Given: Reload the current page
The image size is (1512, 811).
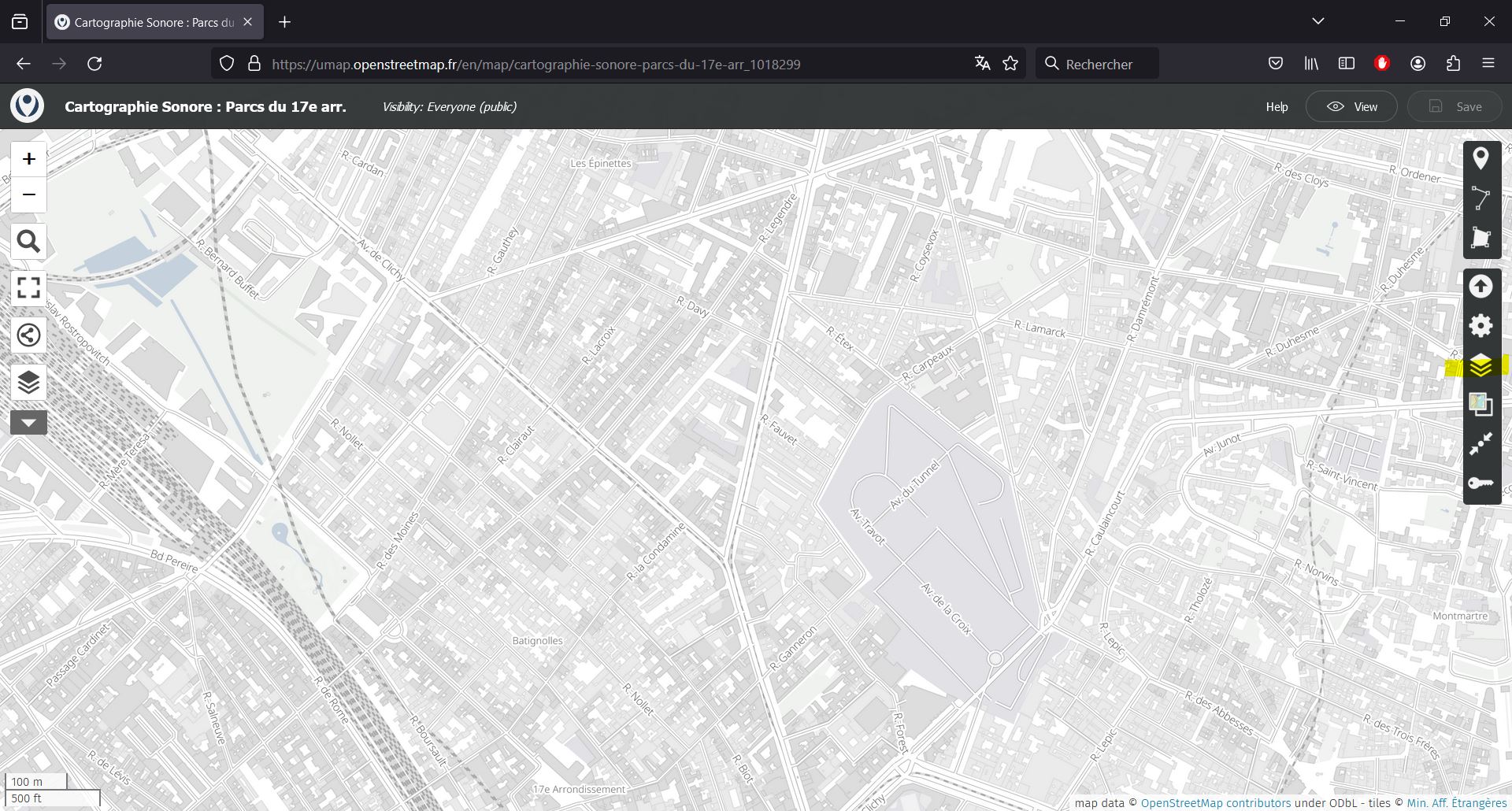Looking at the screenshot, I should click(94, 64).
